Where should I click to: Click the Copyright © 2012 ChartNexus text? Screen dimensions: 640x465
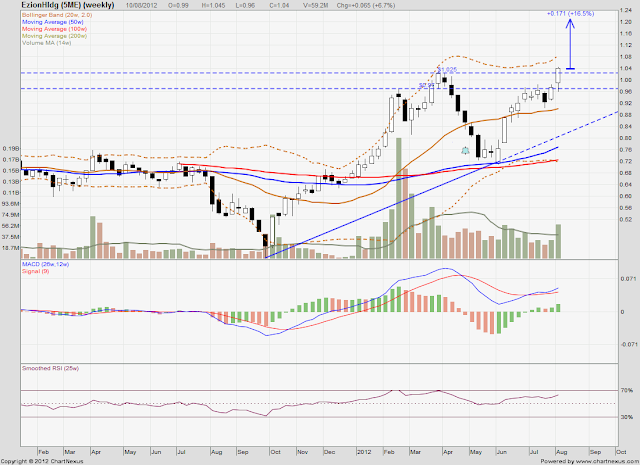tap(42, 461)
